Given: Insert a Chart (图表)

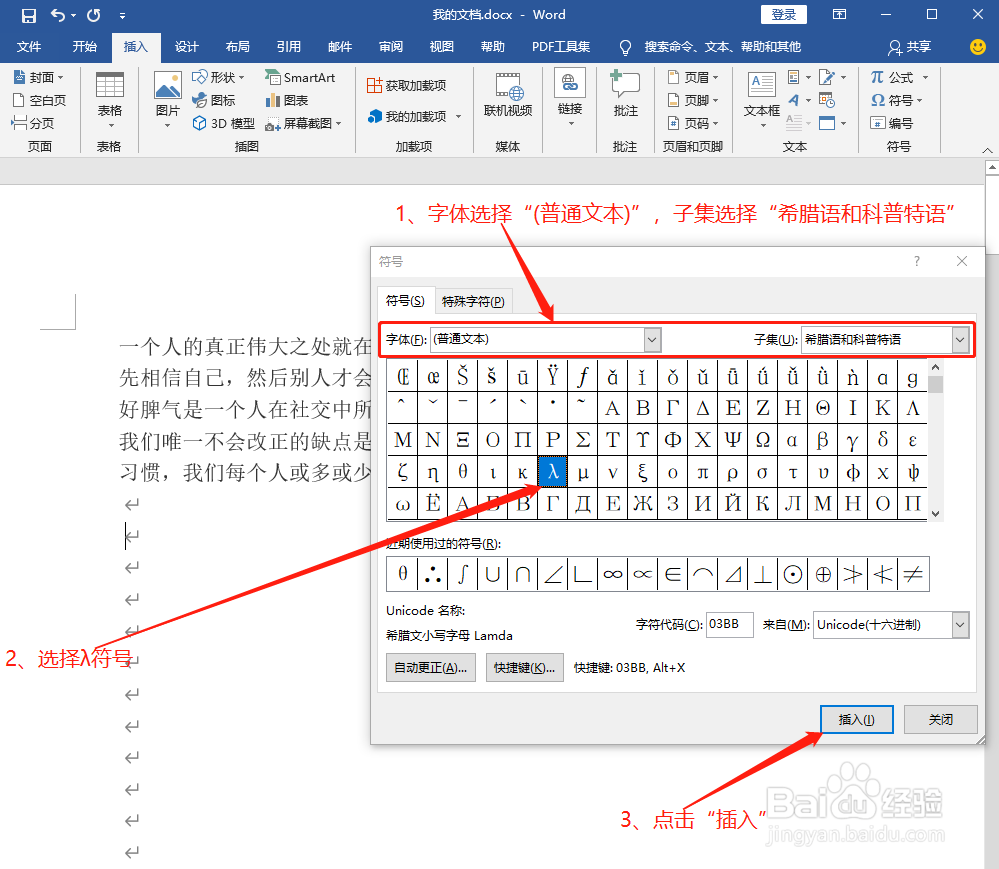Looking at the screenshot, I should tap(287, 100).
